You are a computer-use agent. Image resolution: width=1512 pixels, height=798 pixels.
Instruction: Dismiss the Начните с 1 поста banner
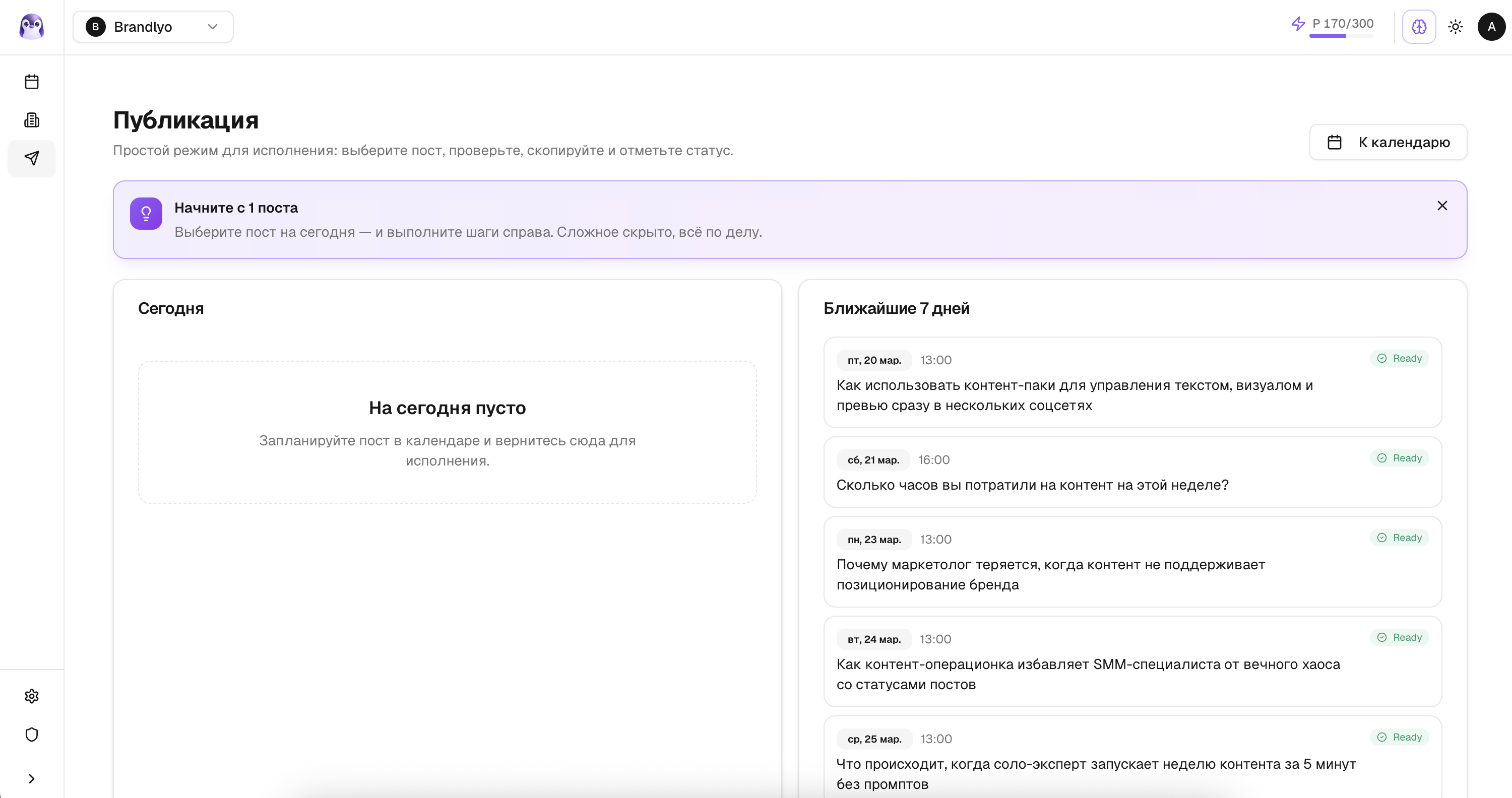coord(1441,206)
